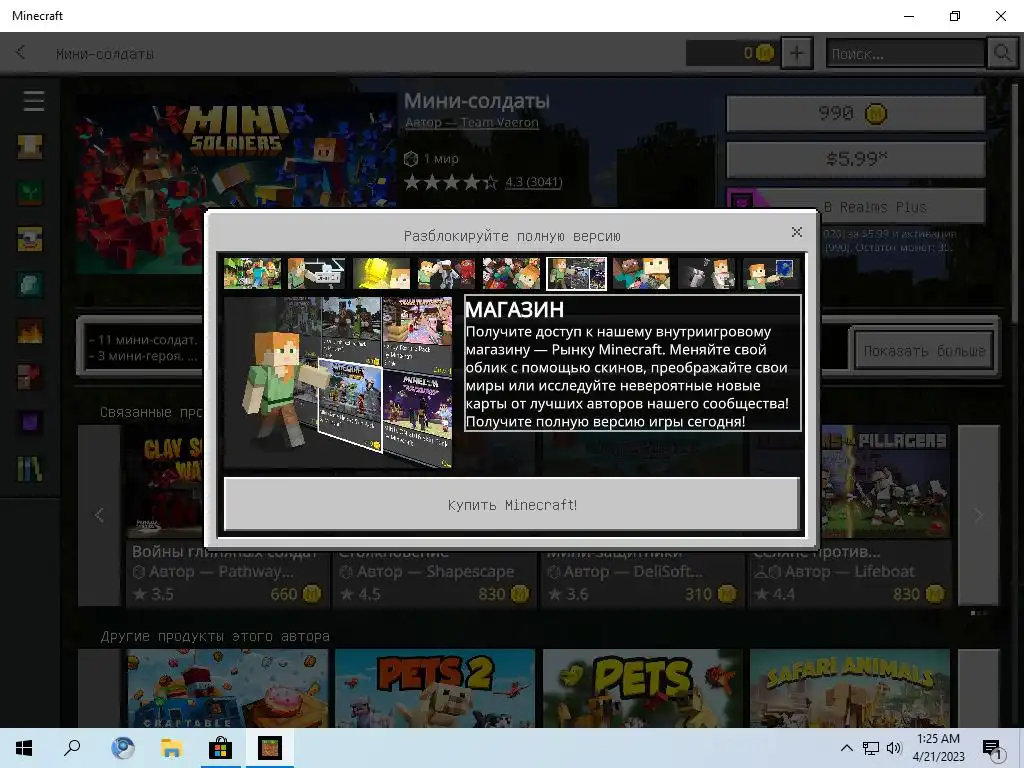The height and width of the screenshot is (768, 1024).
Task: Open the Pets product tile
Action: tap(643, 688)
